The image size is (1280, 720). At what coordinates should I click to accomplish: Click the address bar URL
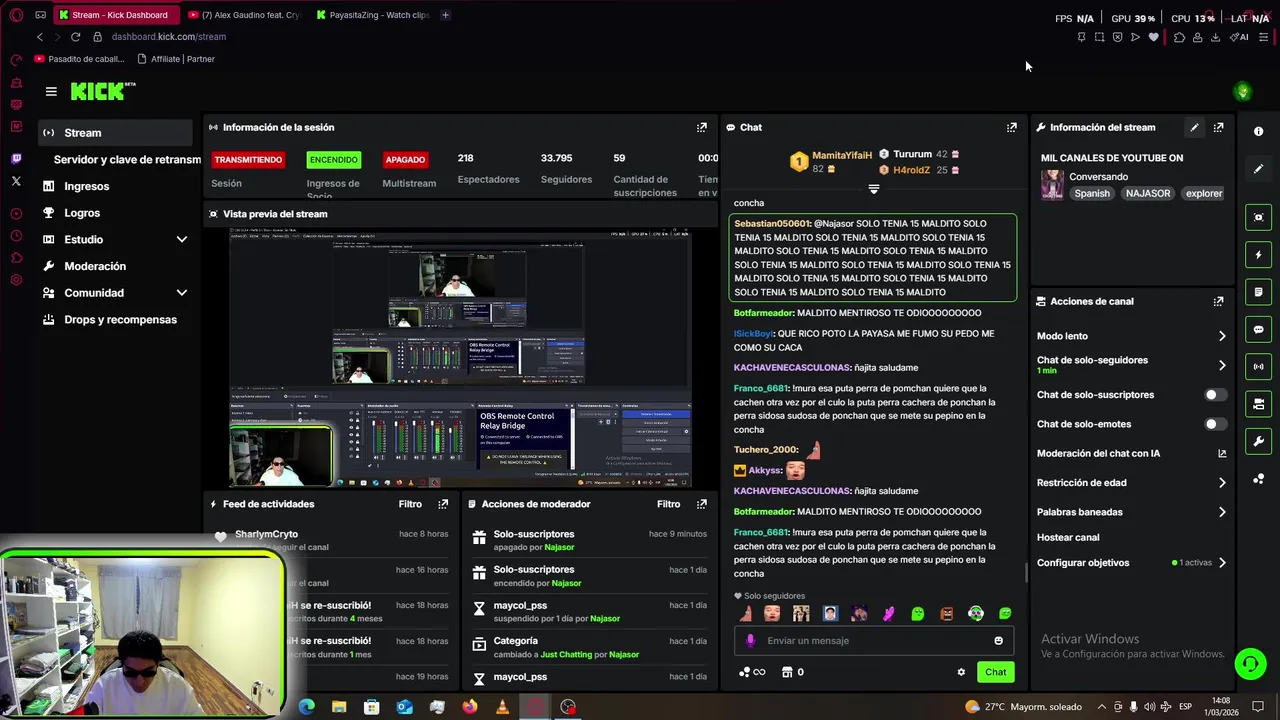pyautogui.click(x=169, y=37)
